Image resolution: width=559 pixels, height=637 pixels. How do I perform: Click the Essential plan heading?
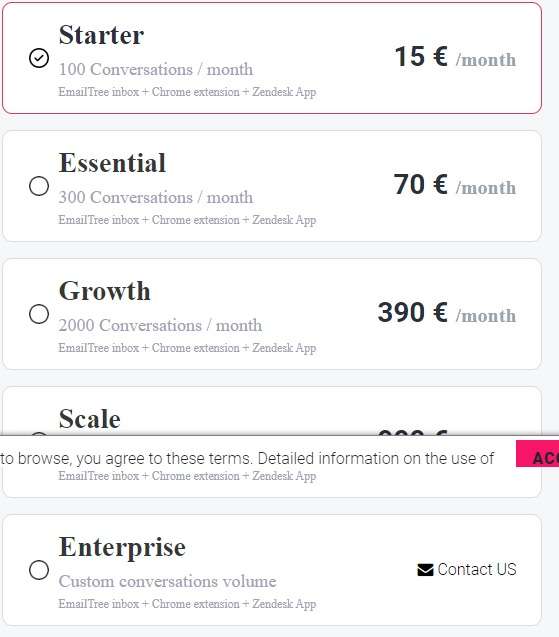tap(112, 163)
